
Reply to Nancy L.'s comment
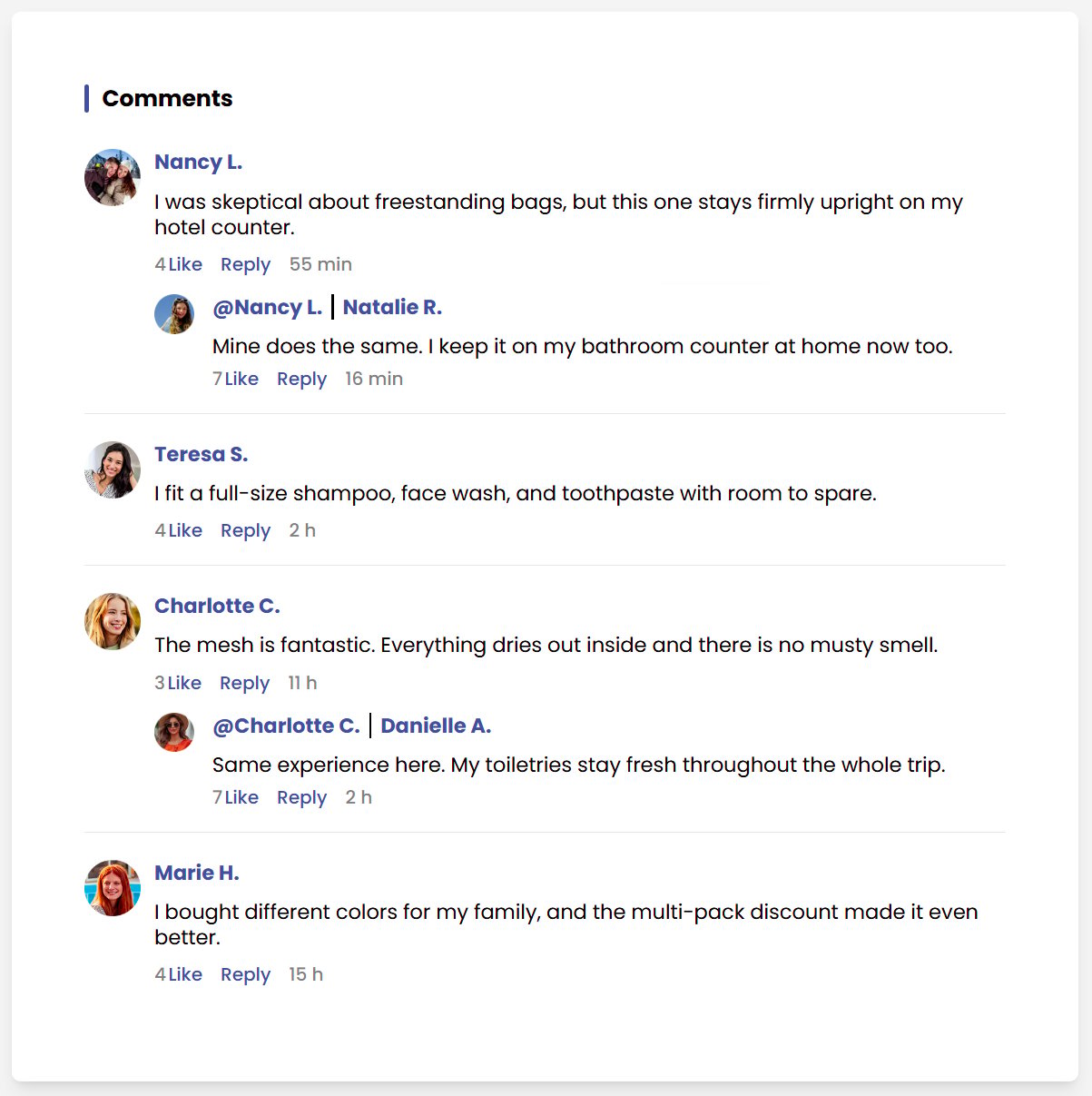coord(245,264)
